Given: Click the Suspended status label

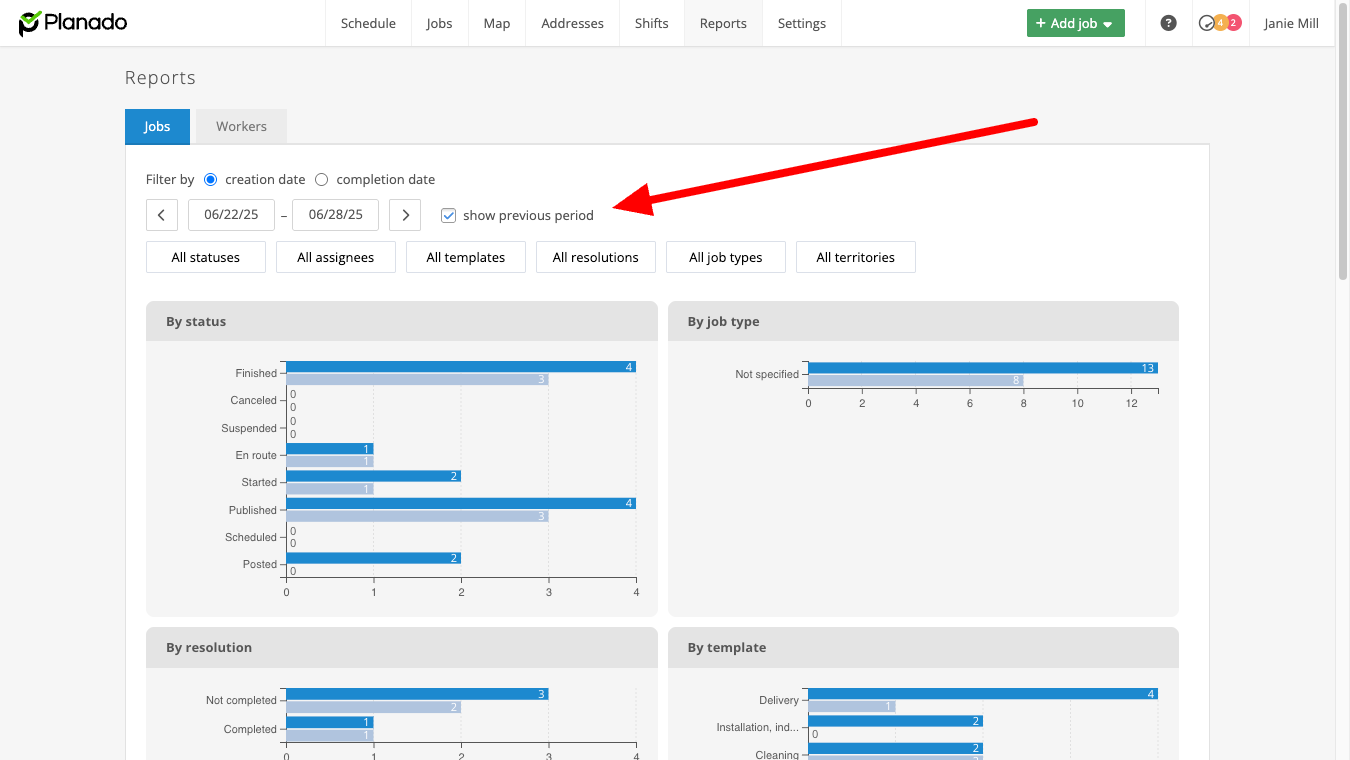Looking at the screenshot, I should [x=249, y=428].
